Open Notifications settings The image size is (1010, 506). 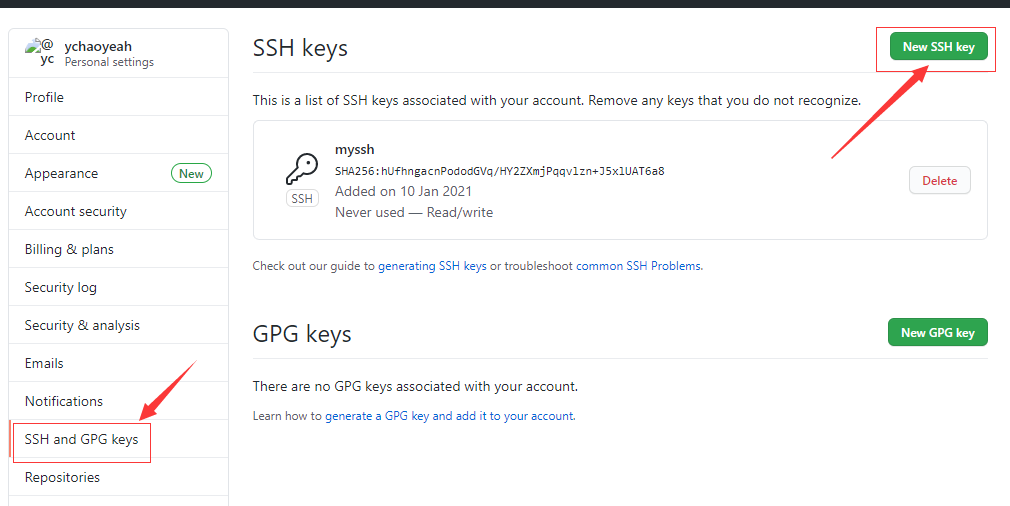tap(119, 401)
